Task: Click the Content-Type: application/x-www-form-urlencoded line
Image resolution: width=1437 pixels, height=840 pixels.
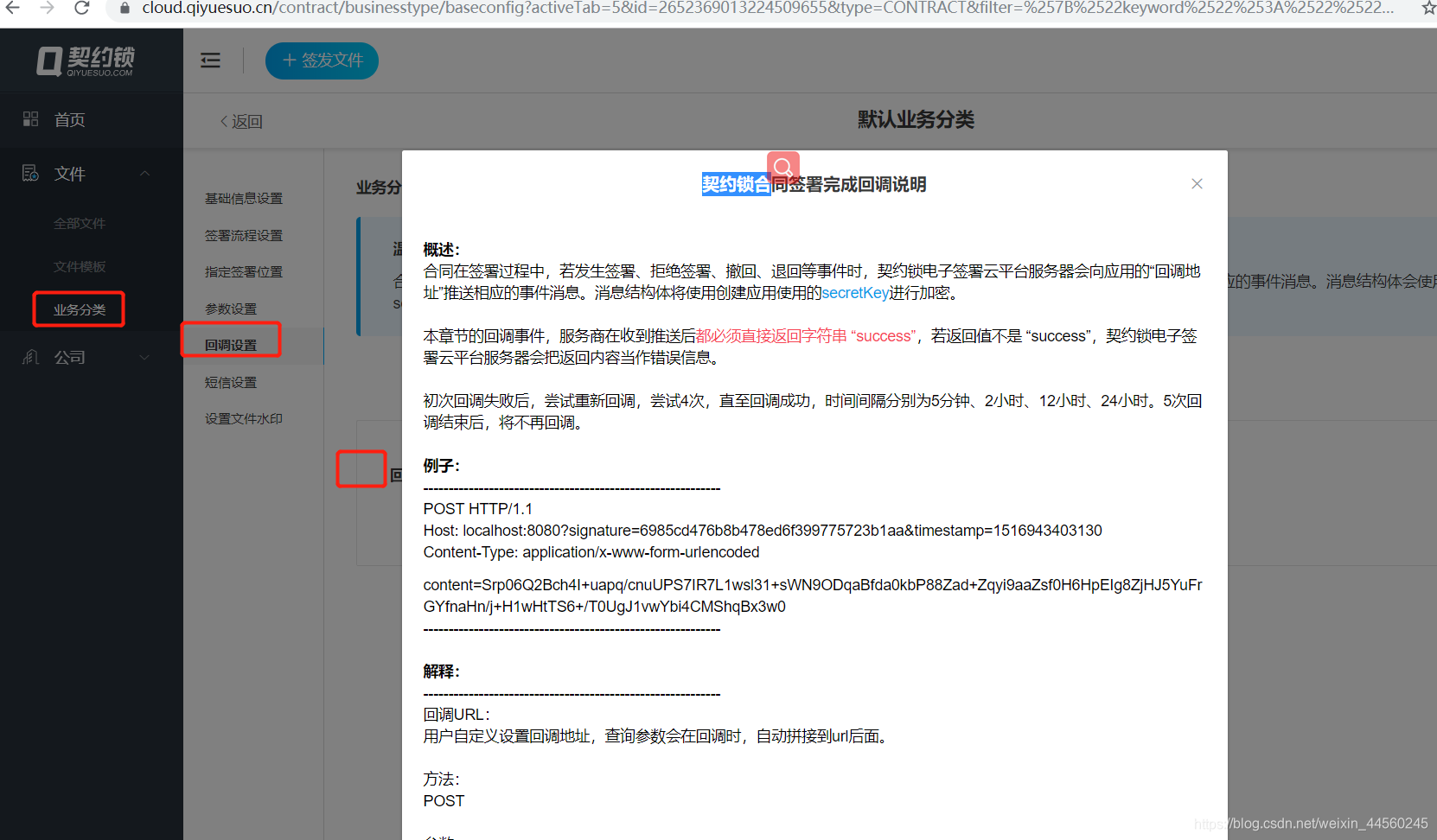Action: [591, 552]
